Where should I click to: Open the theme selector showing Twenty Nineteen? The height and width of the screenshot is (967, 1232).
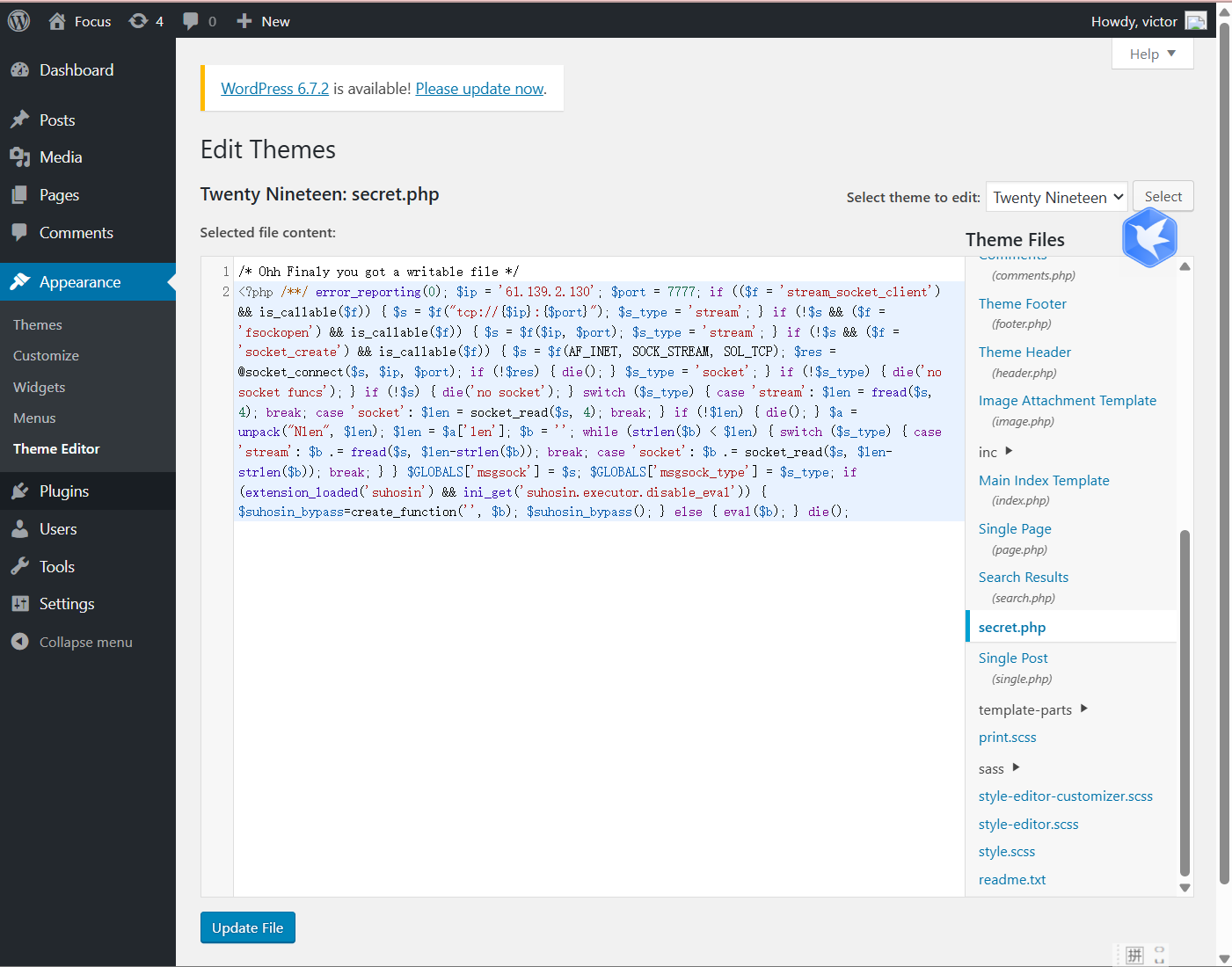(x=1057, y=198)
